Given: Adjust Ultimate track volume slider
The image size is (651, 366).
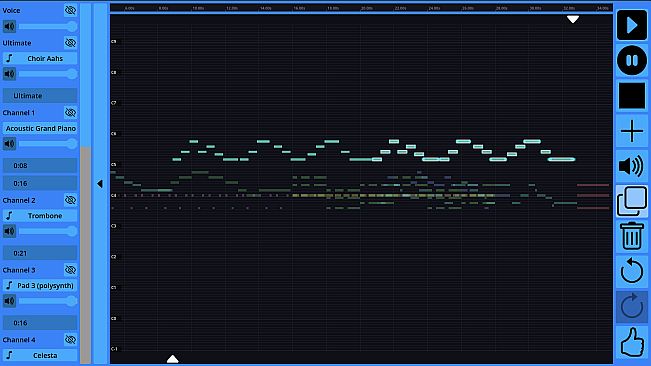Looking at the screenshot, I should point(48,74).
